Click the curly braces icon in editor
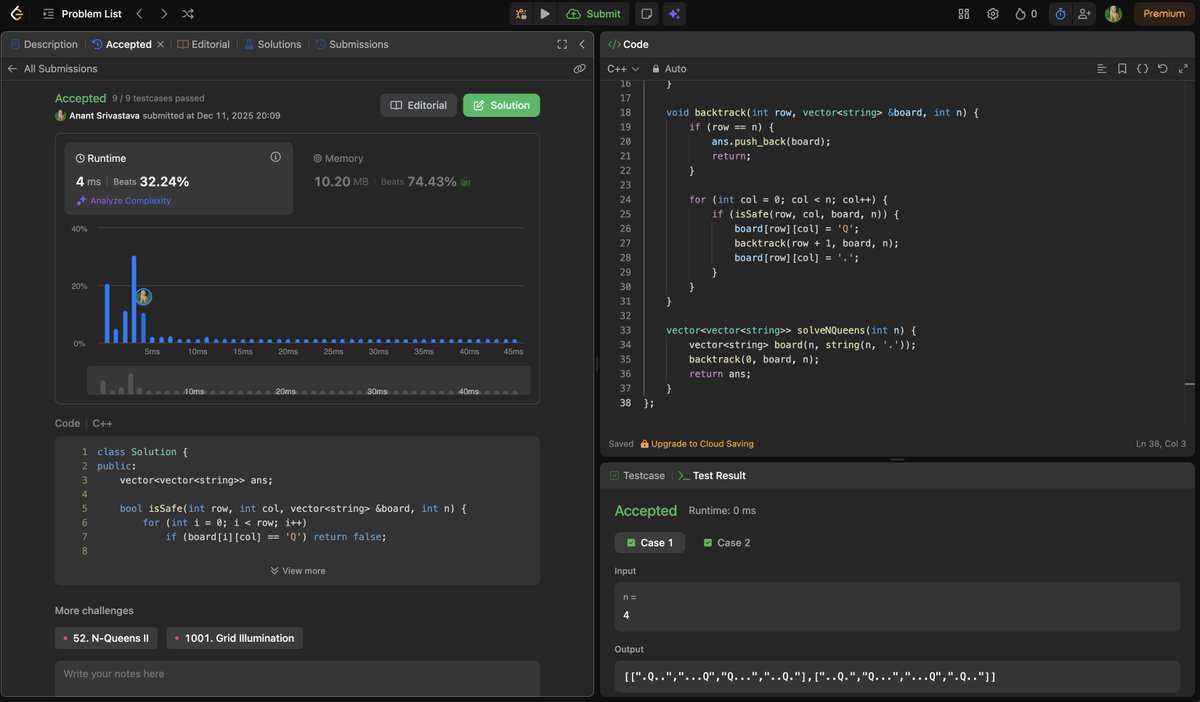The height and width of the screenshot is (702, 1200). (1142, 69)
